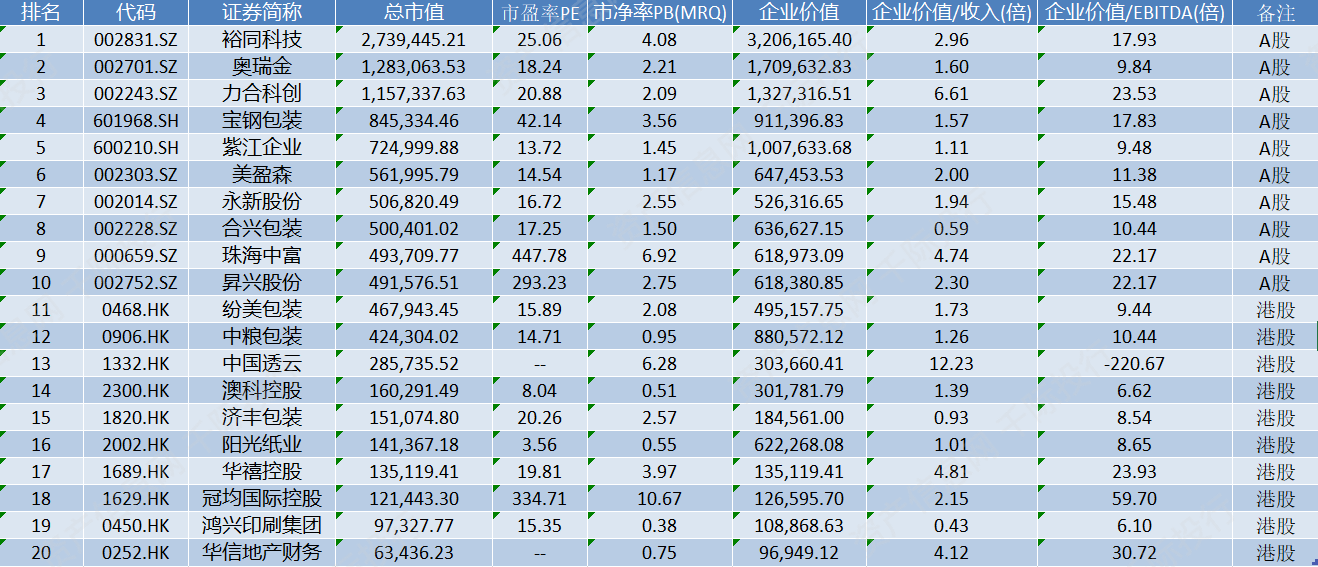Select the 阳光纸业 cell

(261, 445)
